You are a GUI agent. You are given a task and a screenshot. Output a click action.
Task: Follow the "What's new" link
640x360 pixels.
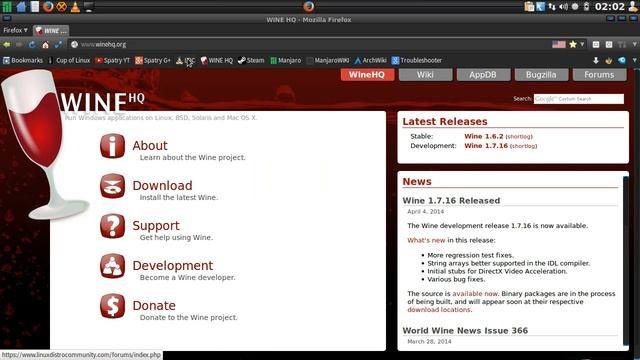click(x=426, y=240)
